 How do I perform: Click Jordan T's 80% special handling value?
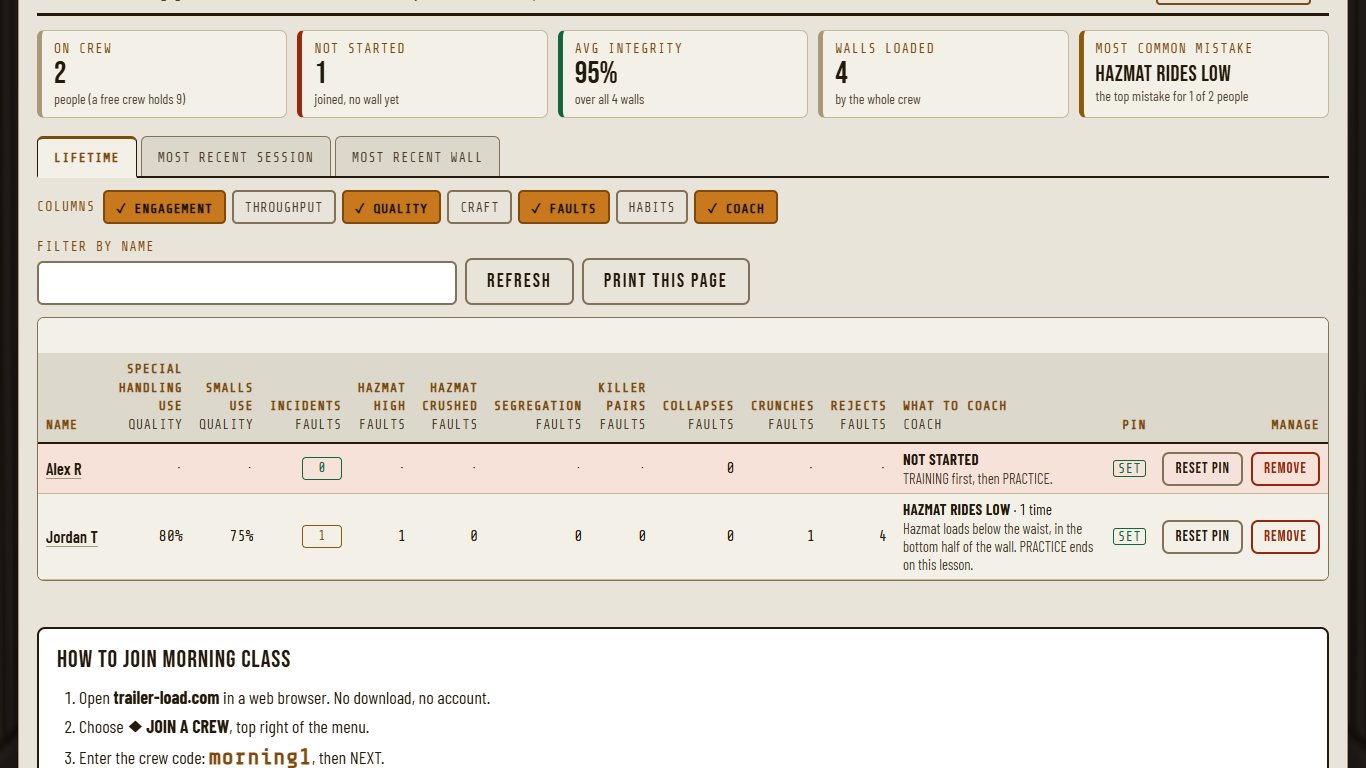tap(171, 536)
